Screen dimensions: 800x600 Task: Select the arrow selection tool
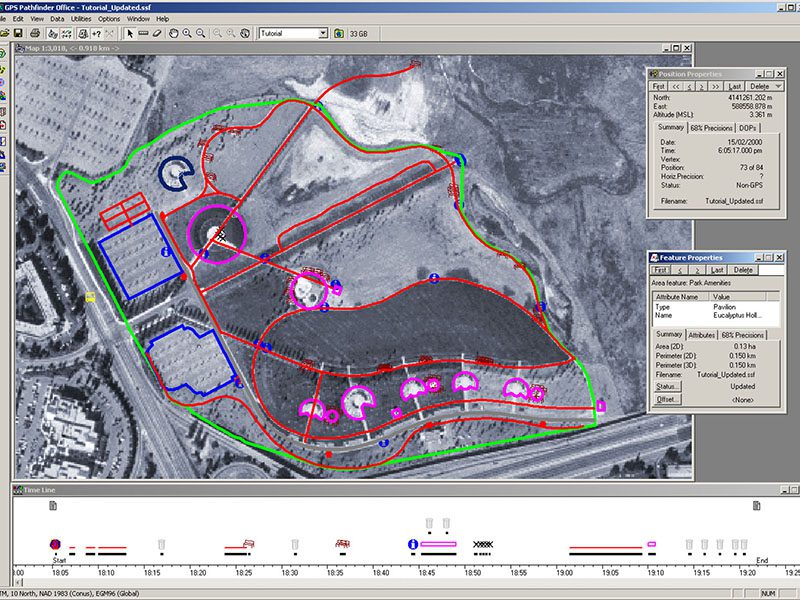130,33
